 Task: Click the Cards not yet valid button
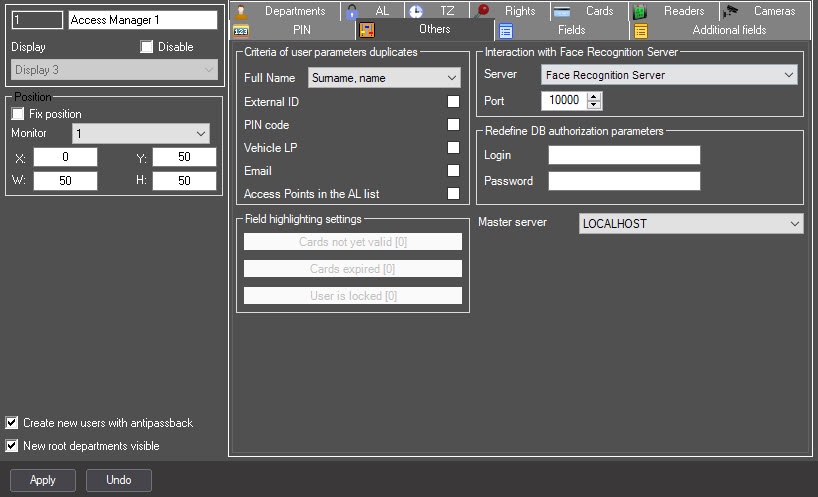click(x=353, y=242)
